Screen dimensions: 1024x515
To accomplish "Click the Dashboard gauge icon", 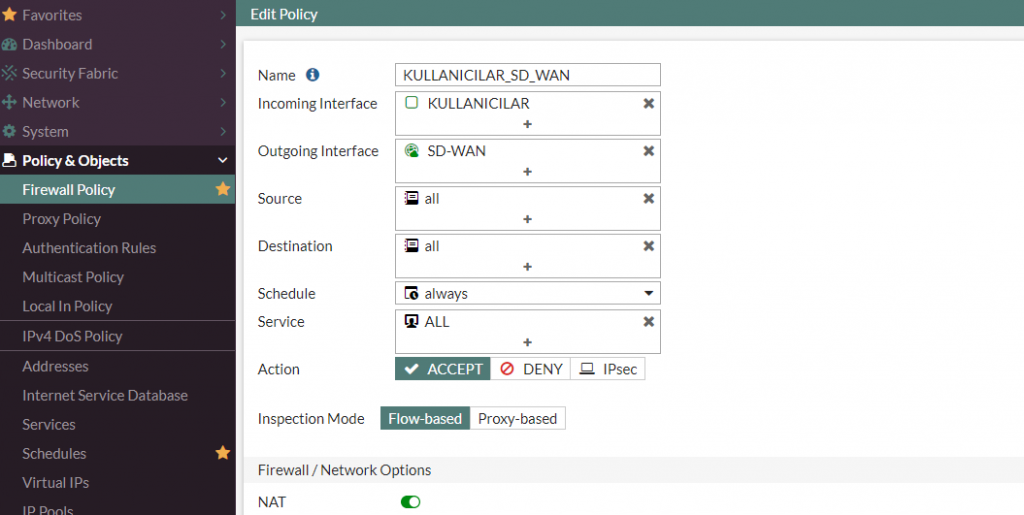I will click(x=9, y=44).
